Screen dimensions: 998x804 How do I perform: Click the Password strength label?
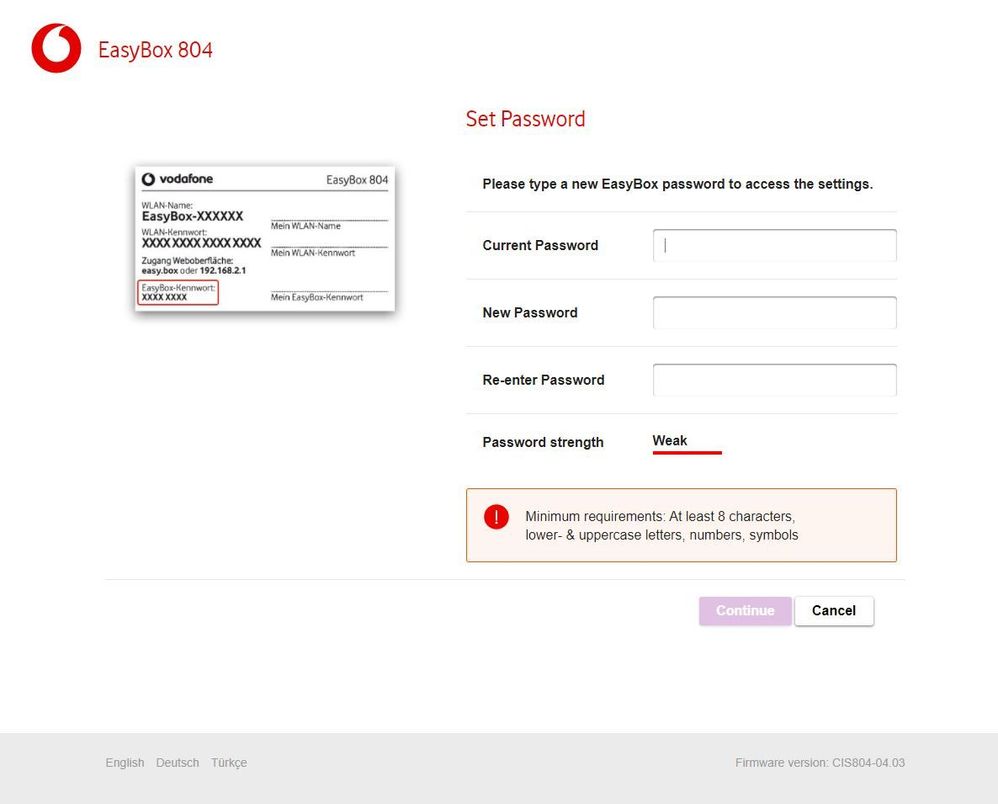pyautogui.click(x=543, y=442)
